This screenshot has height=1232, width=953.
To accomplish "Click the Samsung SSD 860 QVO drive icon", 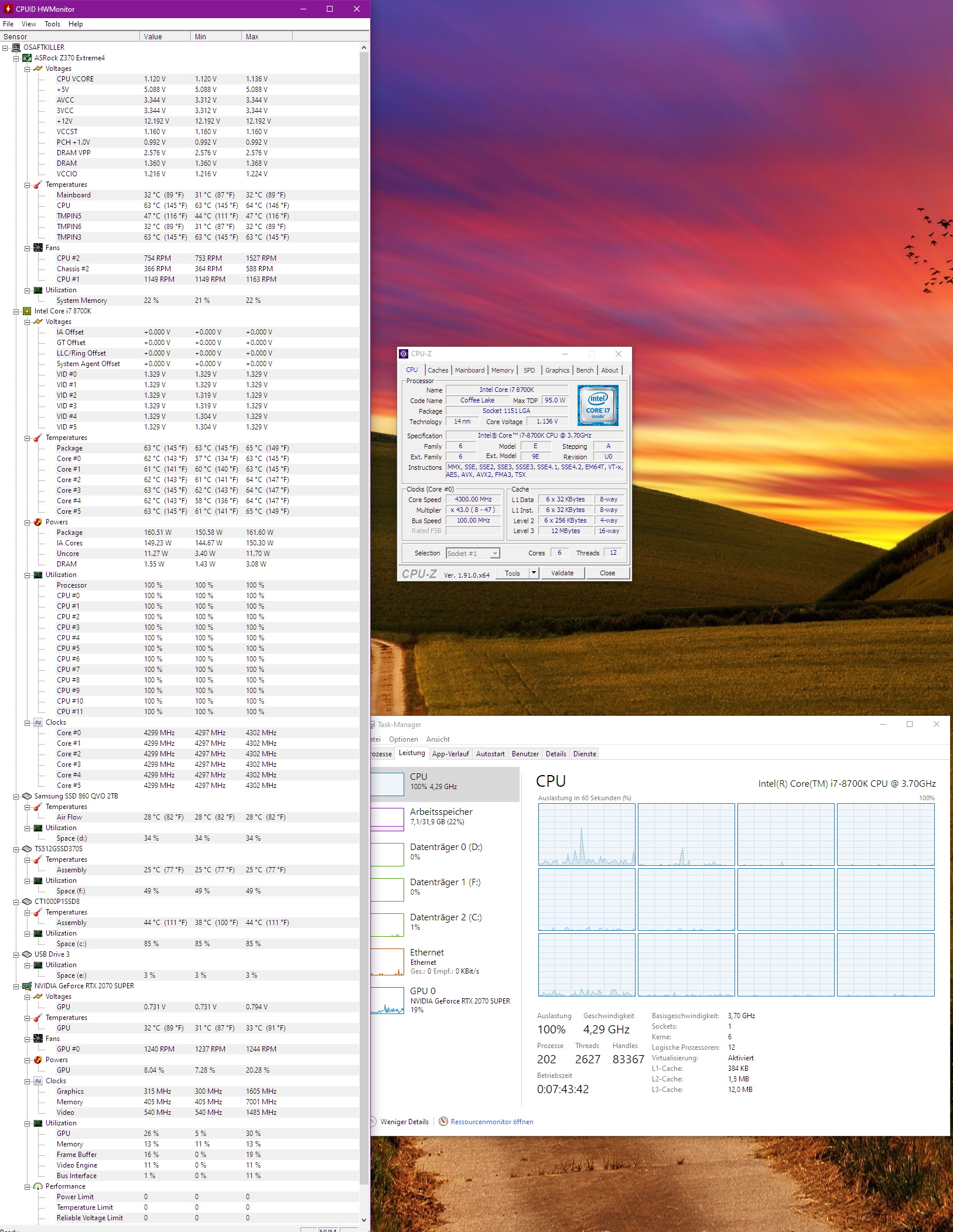I will 27,796.
